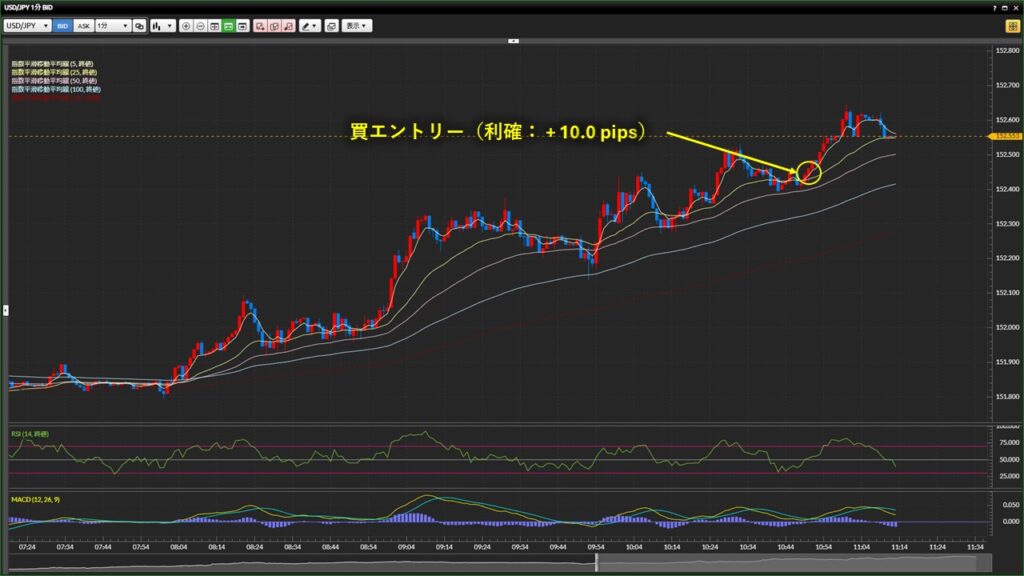Open the USD/JPY currency pair dropdown

pyautogui.click(x=28, y=25)
